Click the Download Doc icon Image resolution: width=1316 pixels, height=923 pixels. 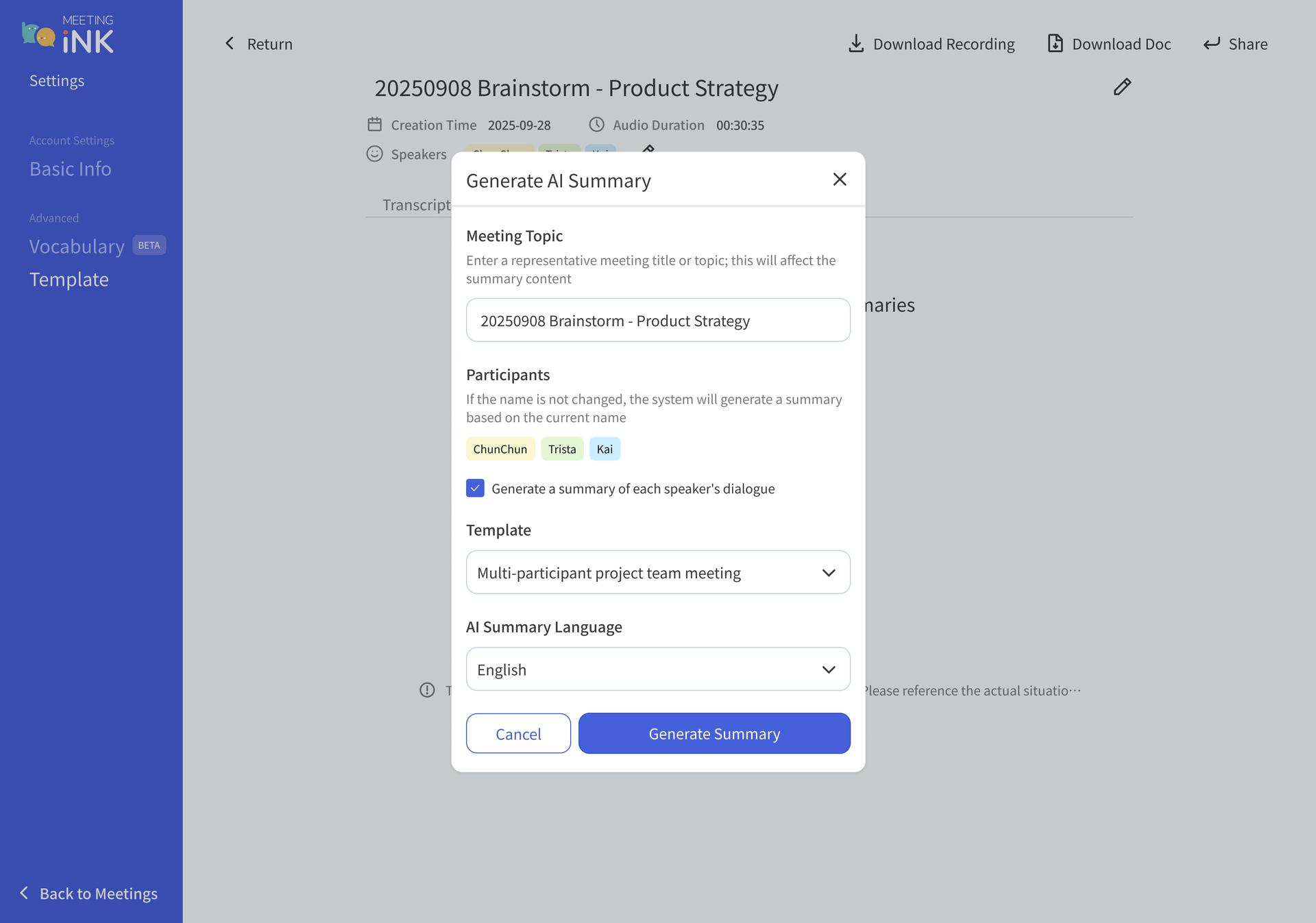(1055, 42)
